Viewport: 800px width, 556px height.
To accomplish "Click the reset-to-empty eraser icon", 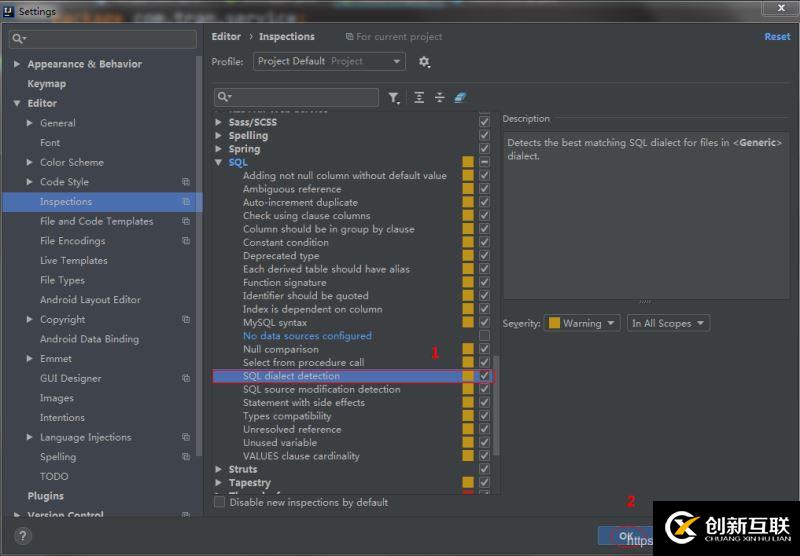I will tap(460, 97).
